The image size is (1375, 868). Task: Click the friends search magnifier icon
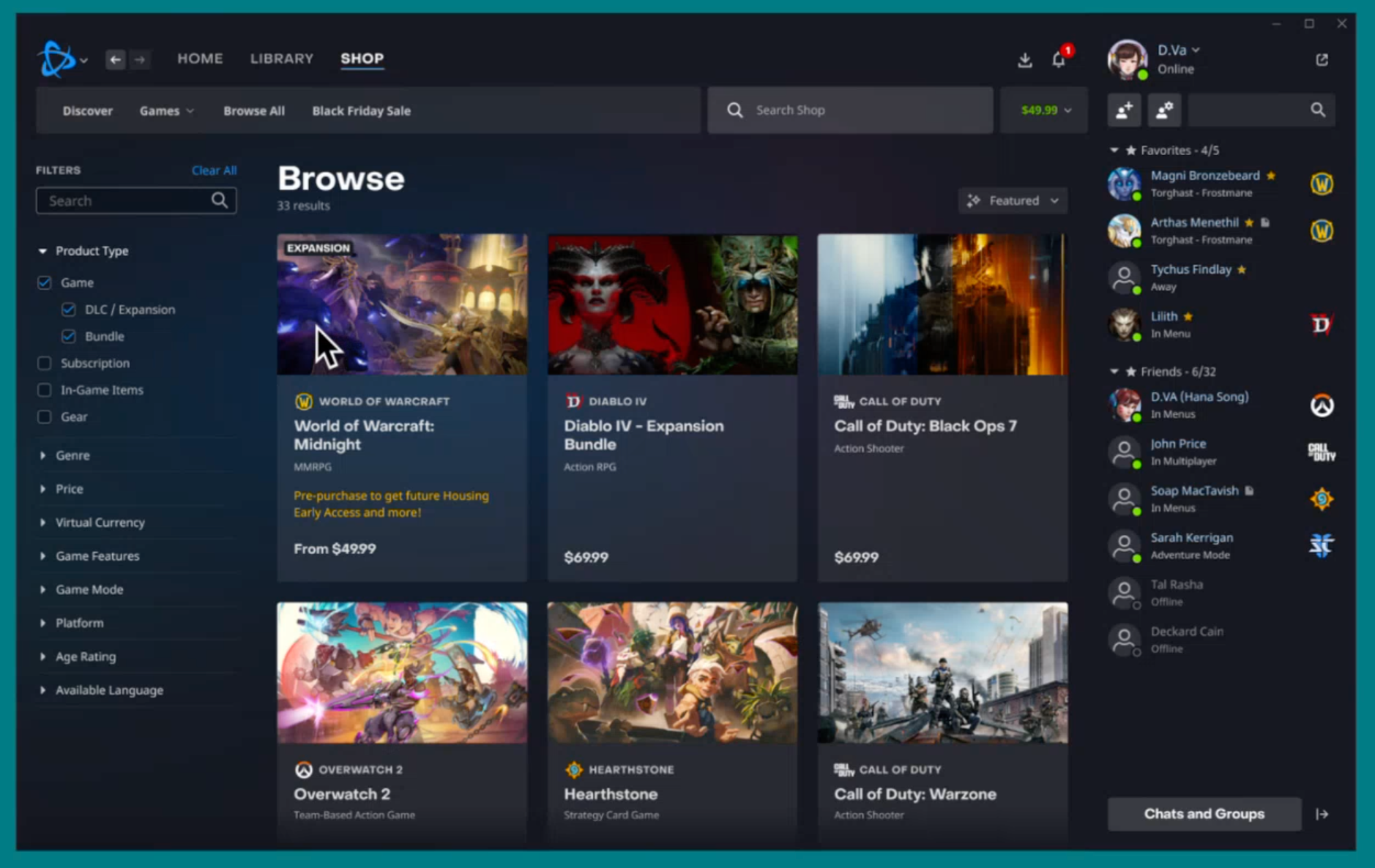click(1318, 111)
